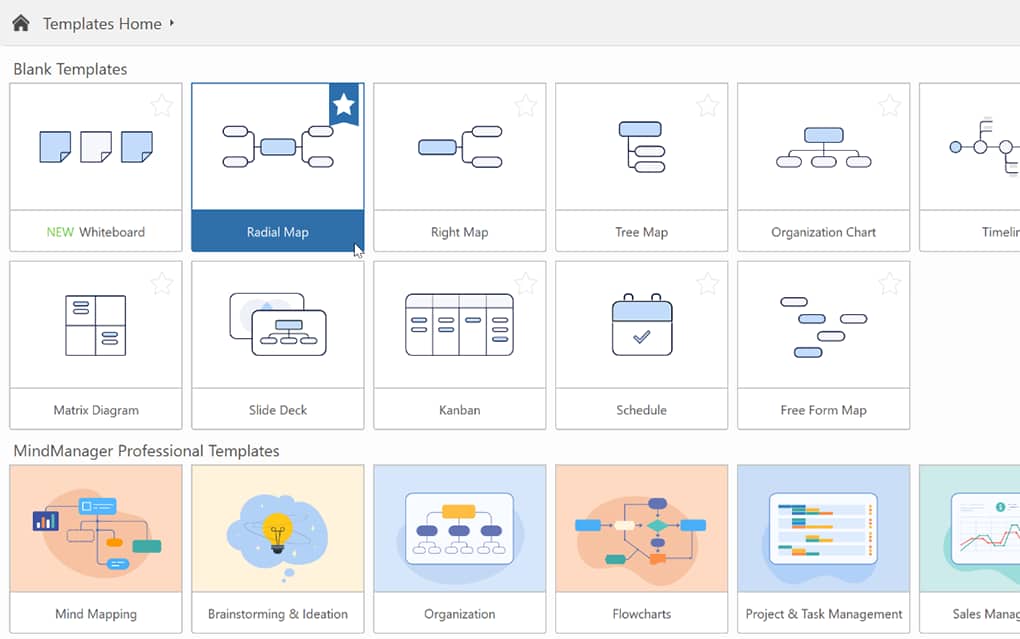1020x639 pixels.
Task: Click the Radial Map label button
Action: [x=278, y=232]
